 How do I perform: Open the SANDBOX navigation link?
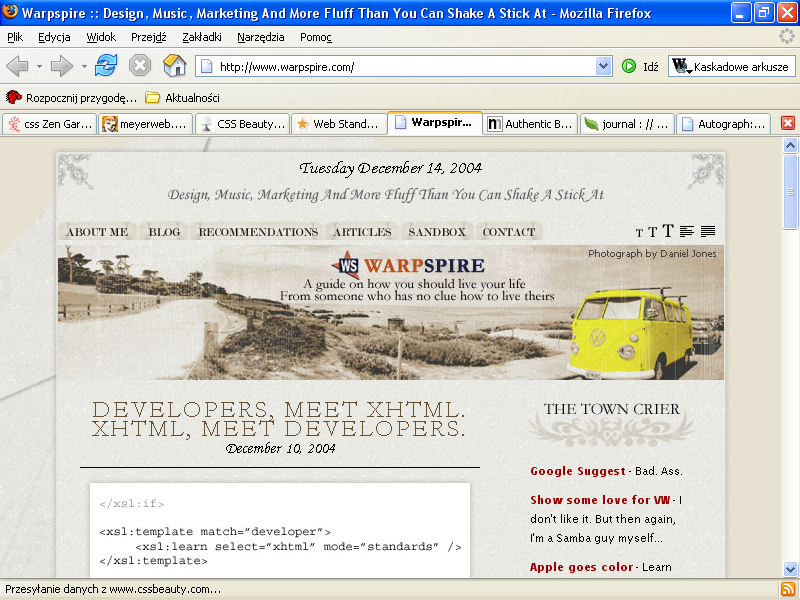tap(437, 232)
